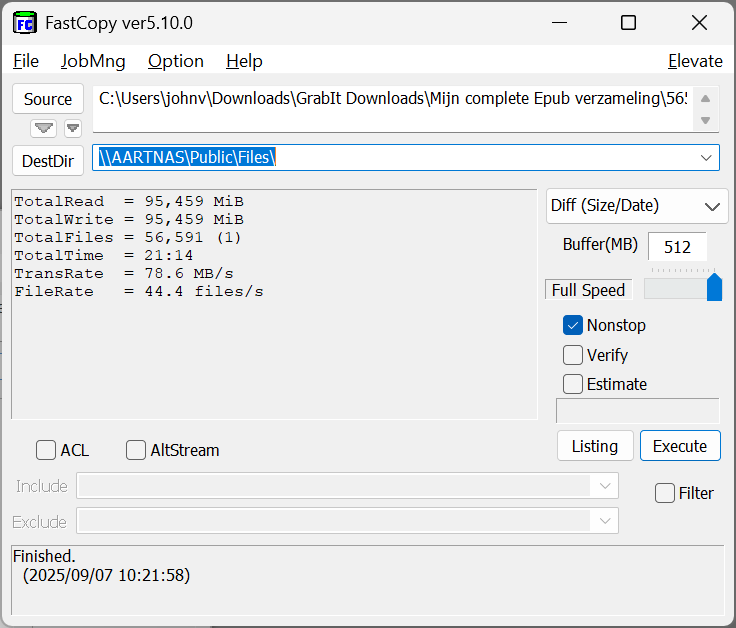Image resolution: width=736 pixels, height=628 pixels.
Task: Turn on the Filter checkbox
Action: 665,493
